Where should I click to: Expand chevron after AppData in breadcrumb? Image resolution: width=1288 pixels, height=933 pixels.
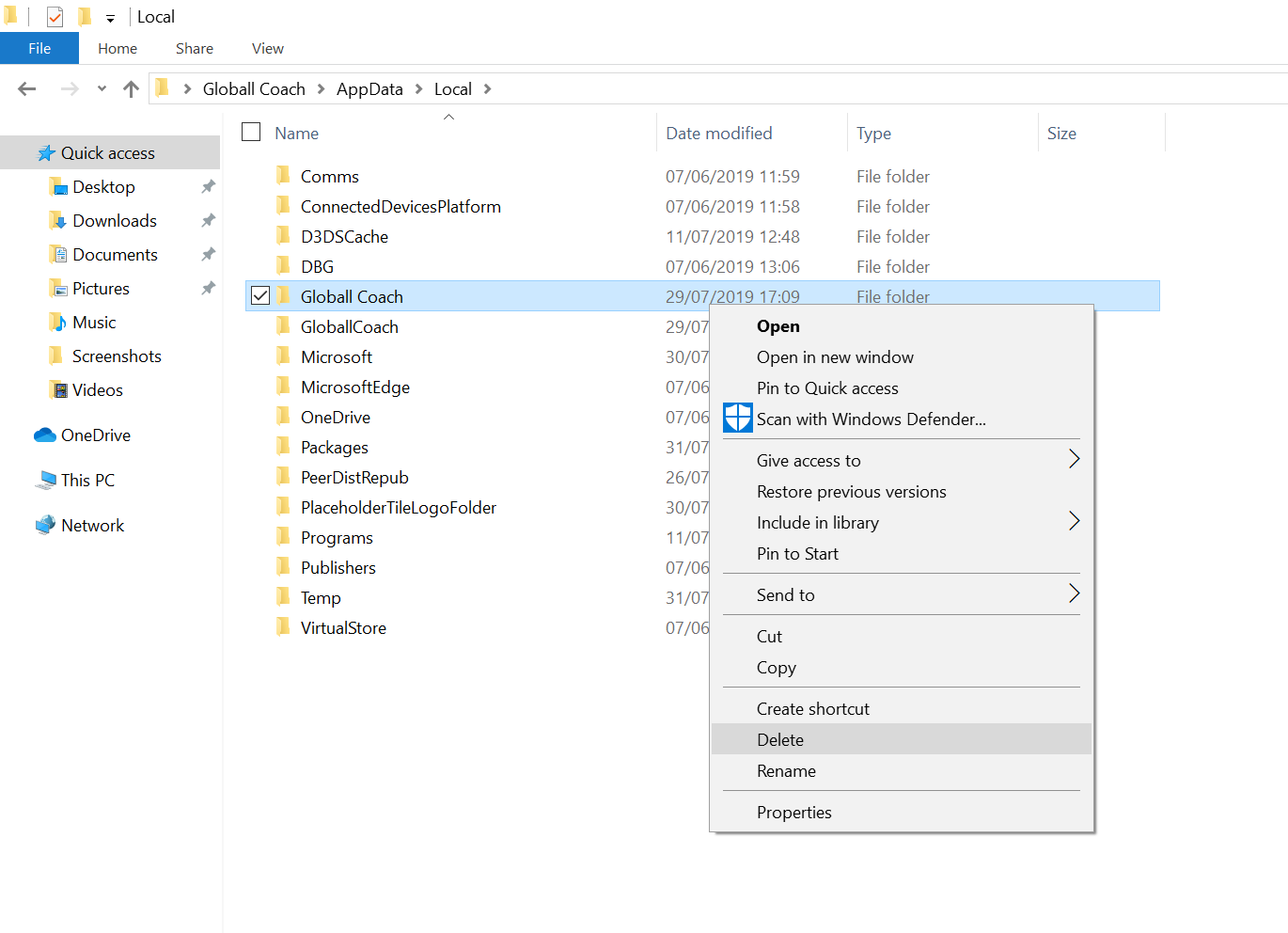[418, 89]
